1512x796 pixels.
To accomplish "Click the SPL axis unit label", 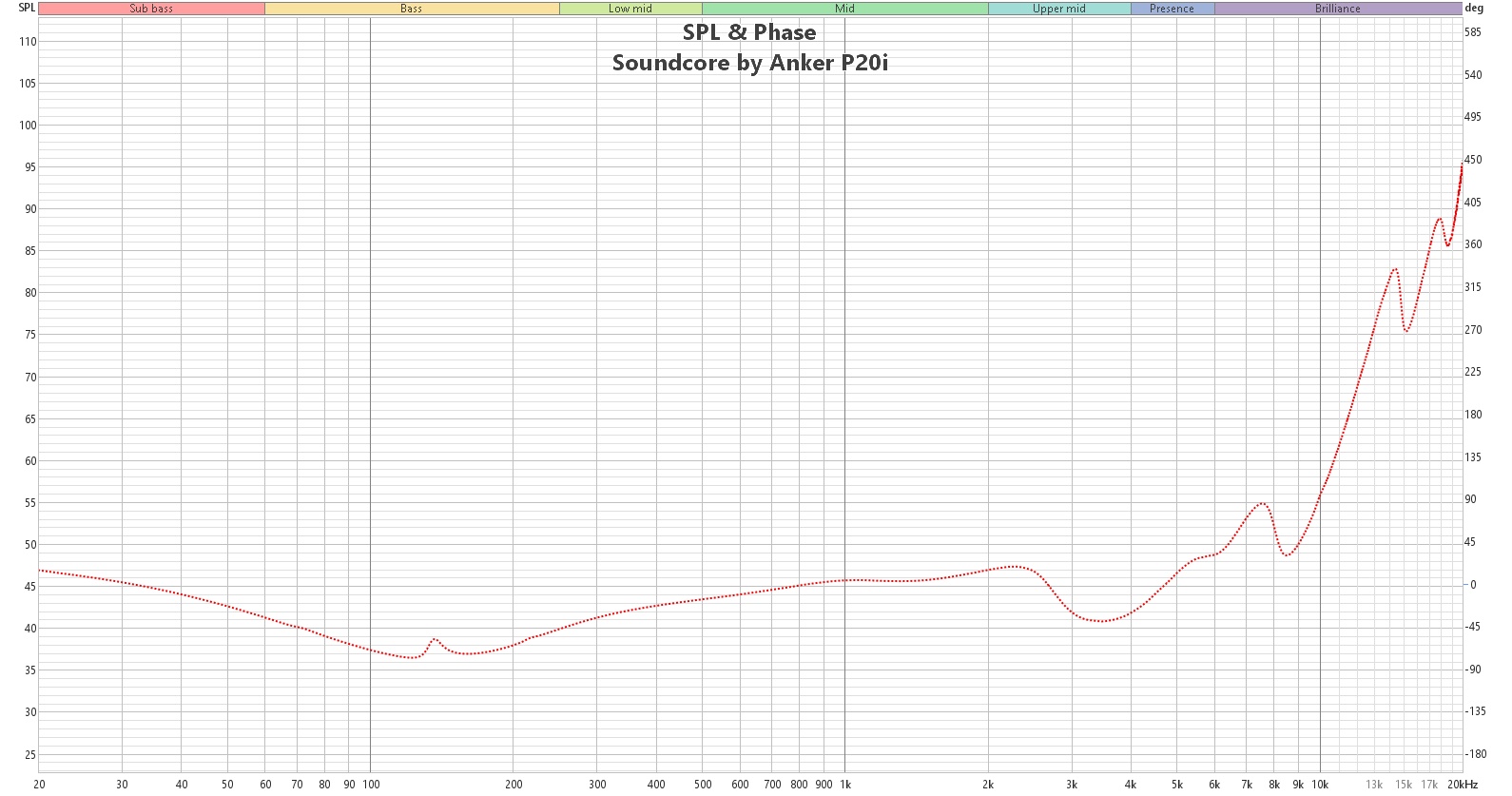I will pos(27,8).
